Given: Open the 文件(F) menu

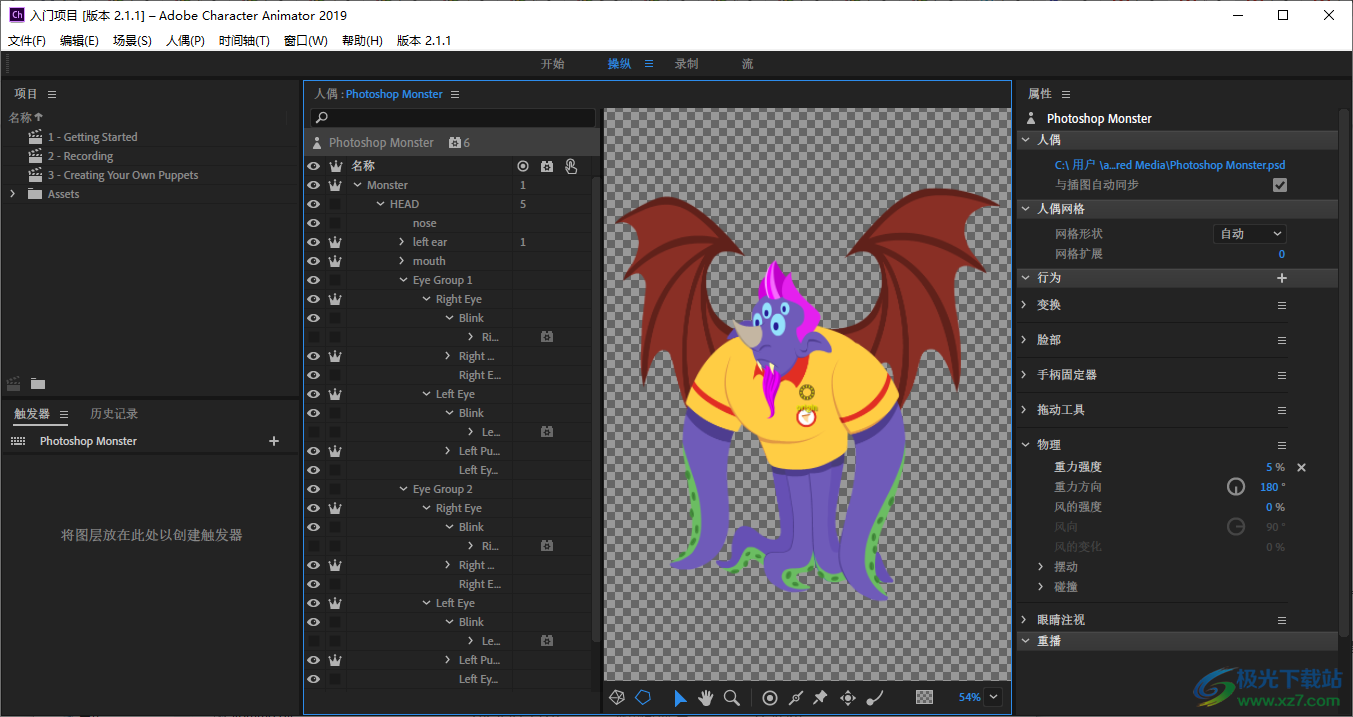Looking at the screenshot, I should click(x=27, y=41).
